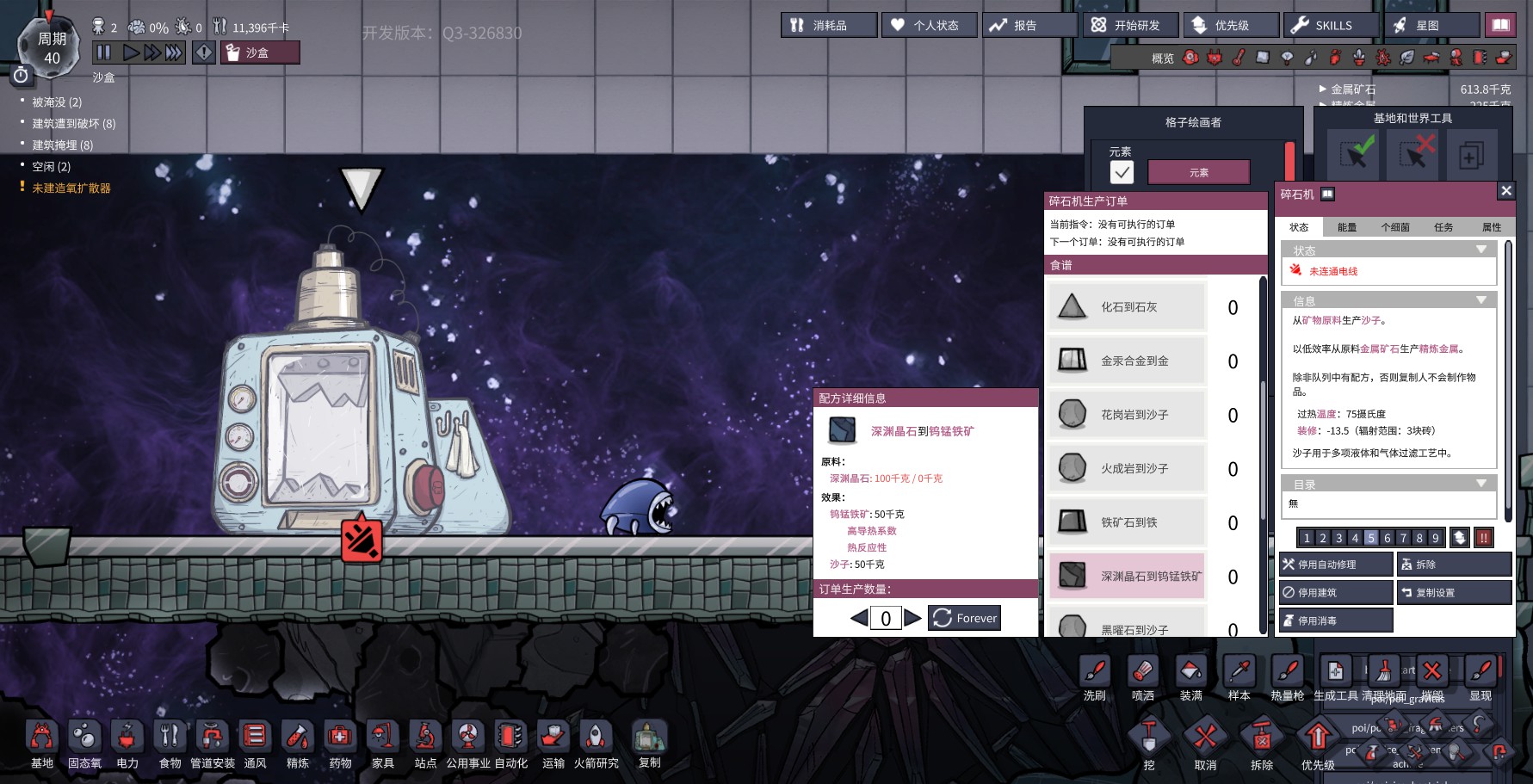Show the germ overlay icon
1533x784 pixels.
pos(1383,58)
